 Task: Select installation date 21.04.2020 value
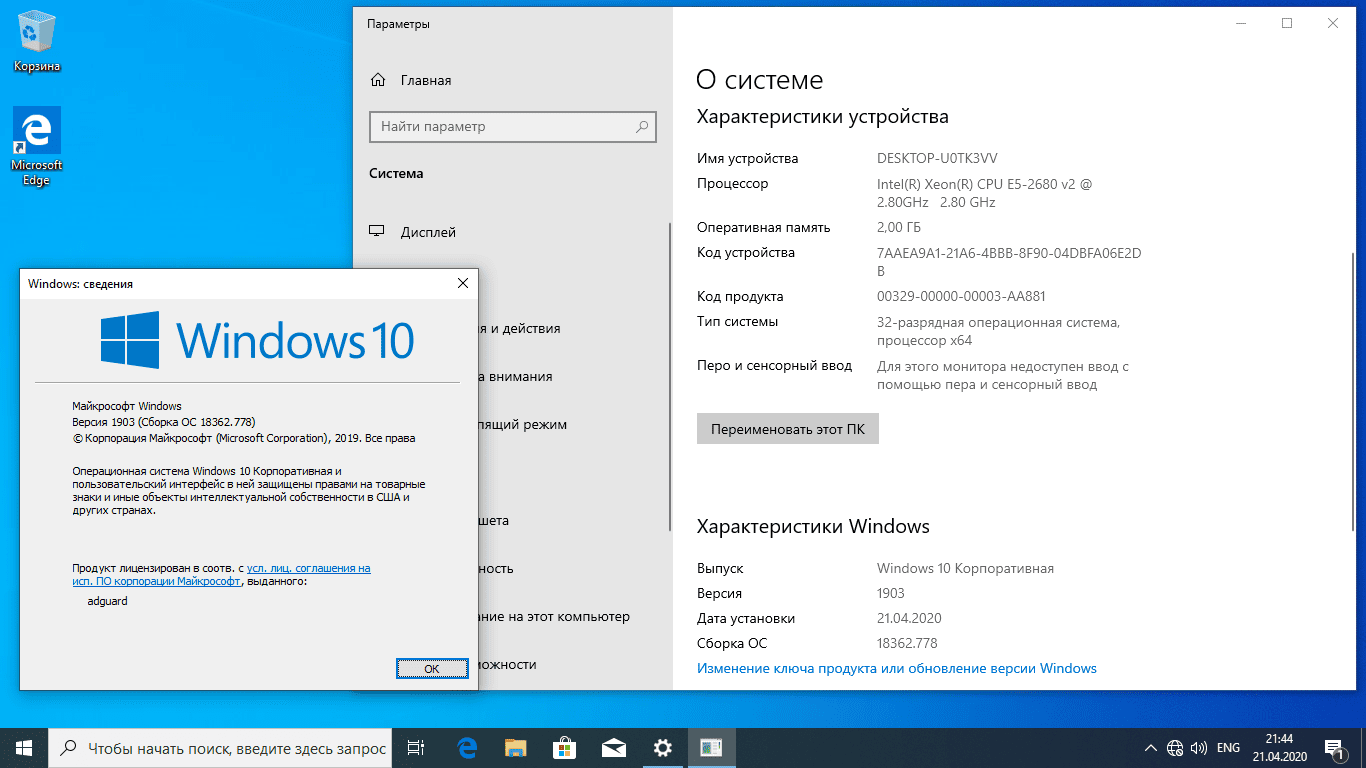click(909, 618)
